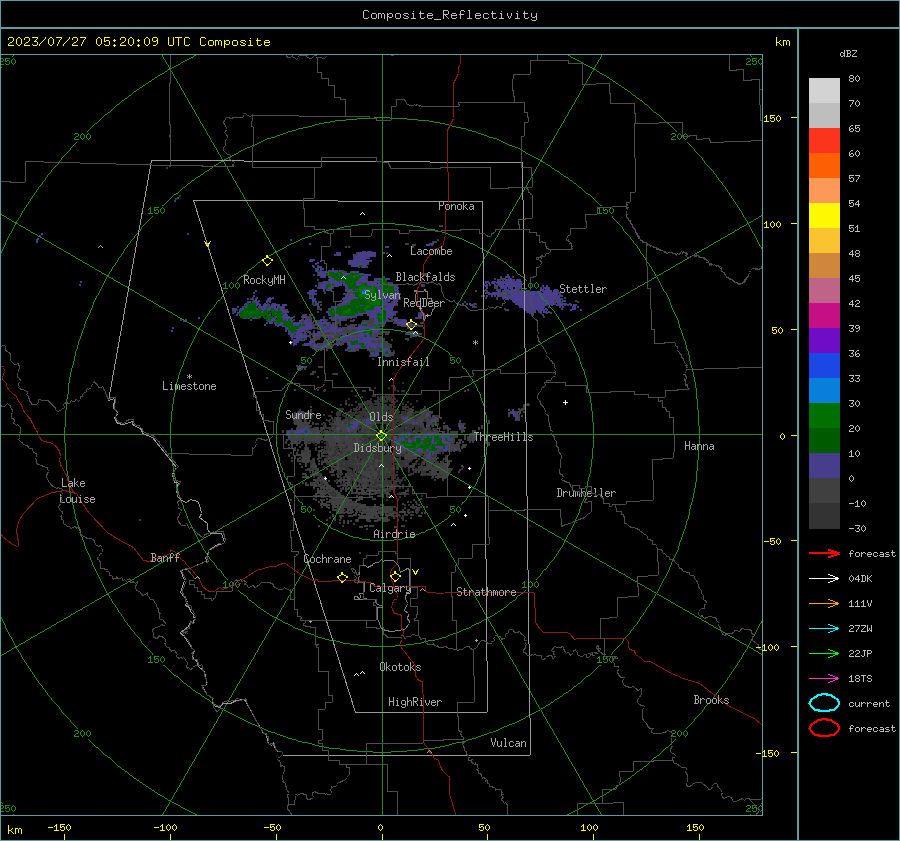The width and height of the screenshot is (900, 841).
Task: Click the Sundre town label
Action: (303, 414)
